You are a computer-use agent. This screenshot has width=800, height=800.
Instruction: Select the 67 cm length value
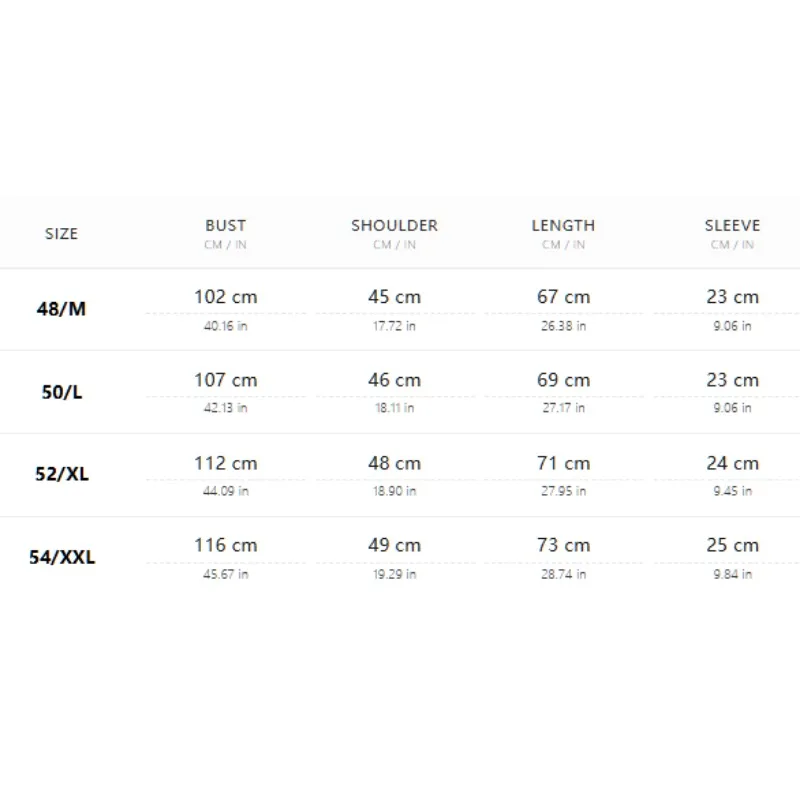coord(563,296)
